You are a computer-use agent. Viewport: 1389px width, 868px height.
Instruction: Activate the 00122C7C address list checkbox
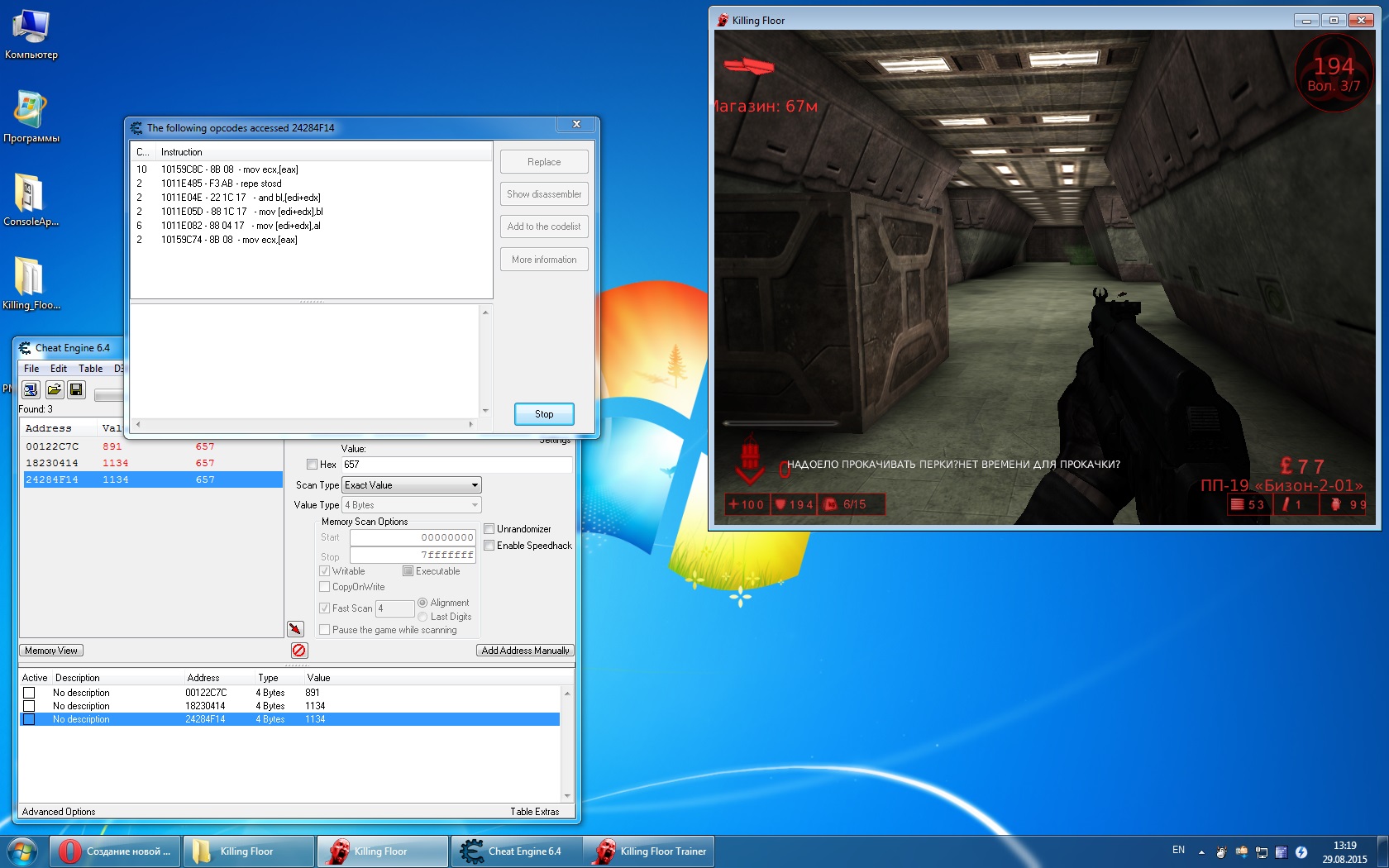[x=29, y=693]
